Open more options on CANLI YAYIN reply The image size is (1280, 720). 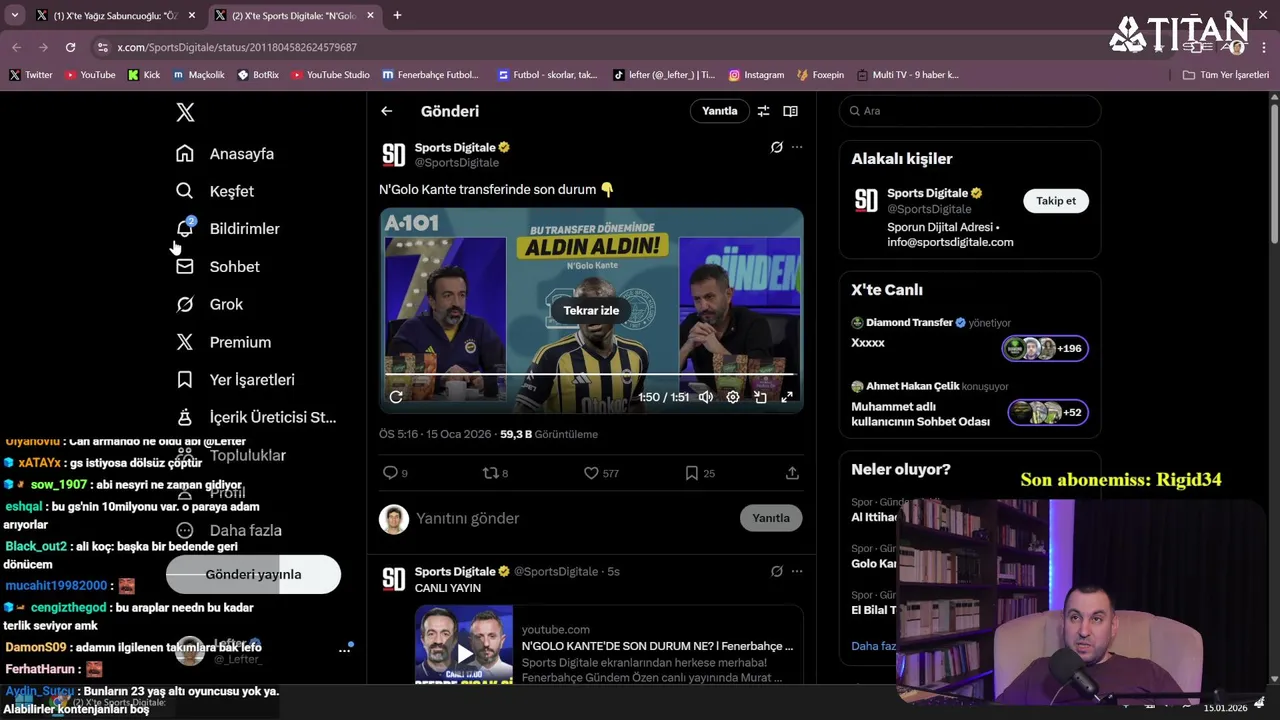coord(797,571)
